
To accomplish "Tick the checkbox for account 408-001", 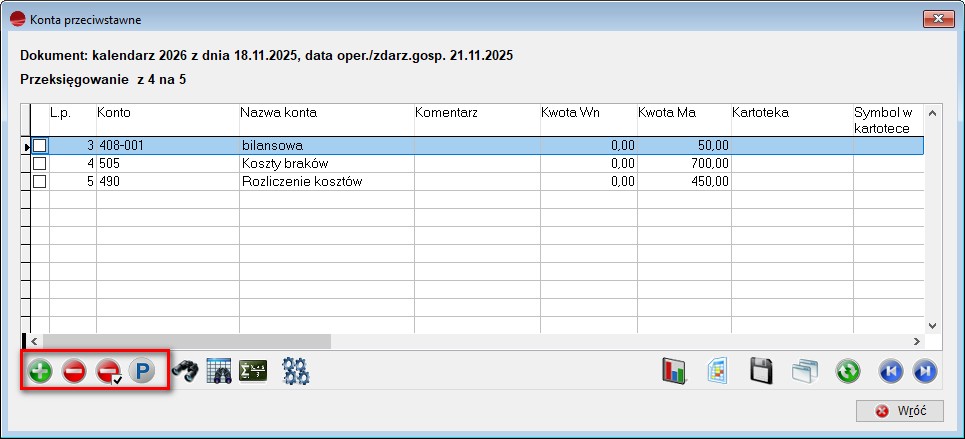I will pyautogui.click(x=40, y=145).
